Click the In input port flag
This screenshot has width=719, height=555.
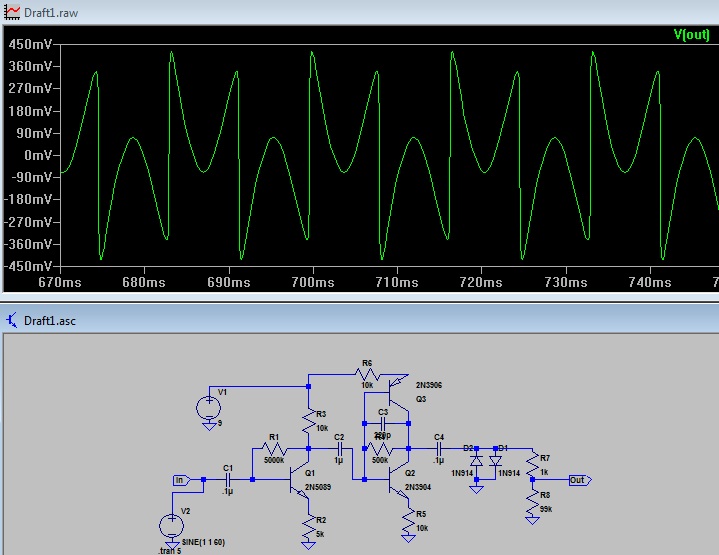[180, 479]
